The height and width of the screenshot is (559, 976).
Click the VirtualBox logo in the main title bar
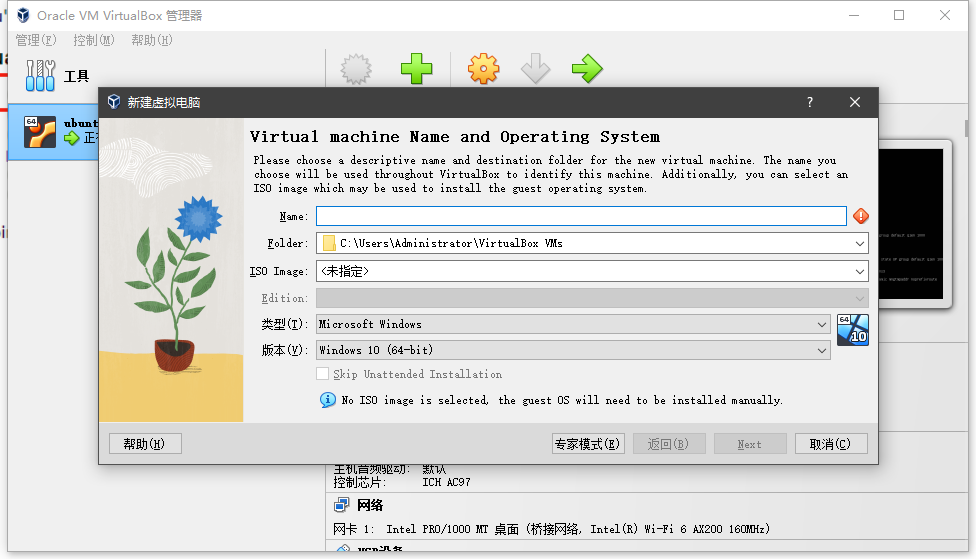(23, 15)
